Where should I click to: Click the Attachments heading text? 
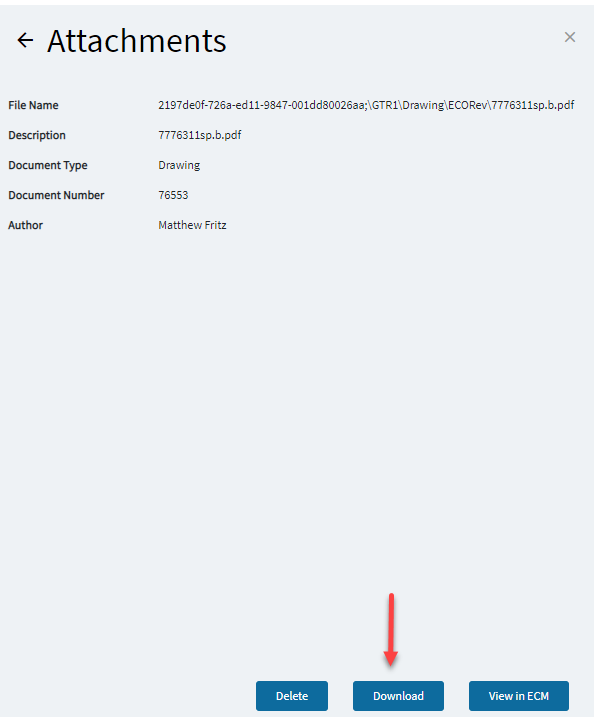(137, 41)
